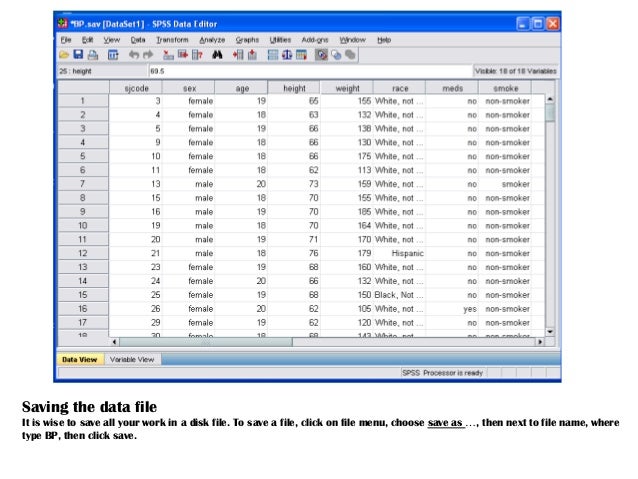This screenshot has width=638, height=479.
Task: Select the Data View tab
Action: pyautogui.click(x=80, y=358)
